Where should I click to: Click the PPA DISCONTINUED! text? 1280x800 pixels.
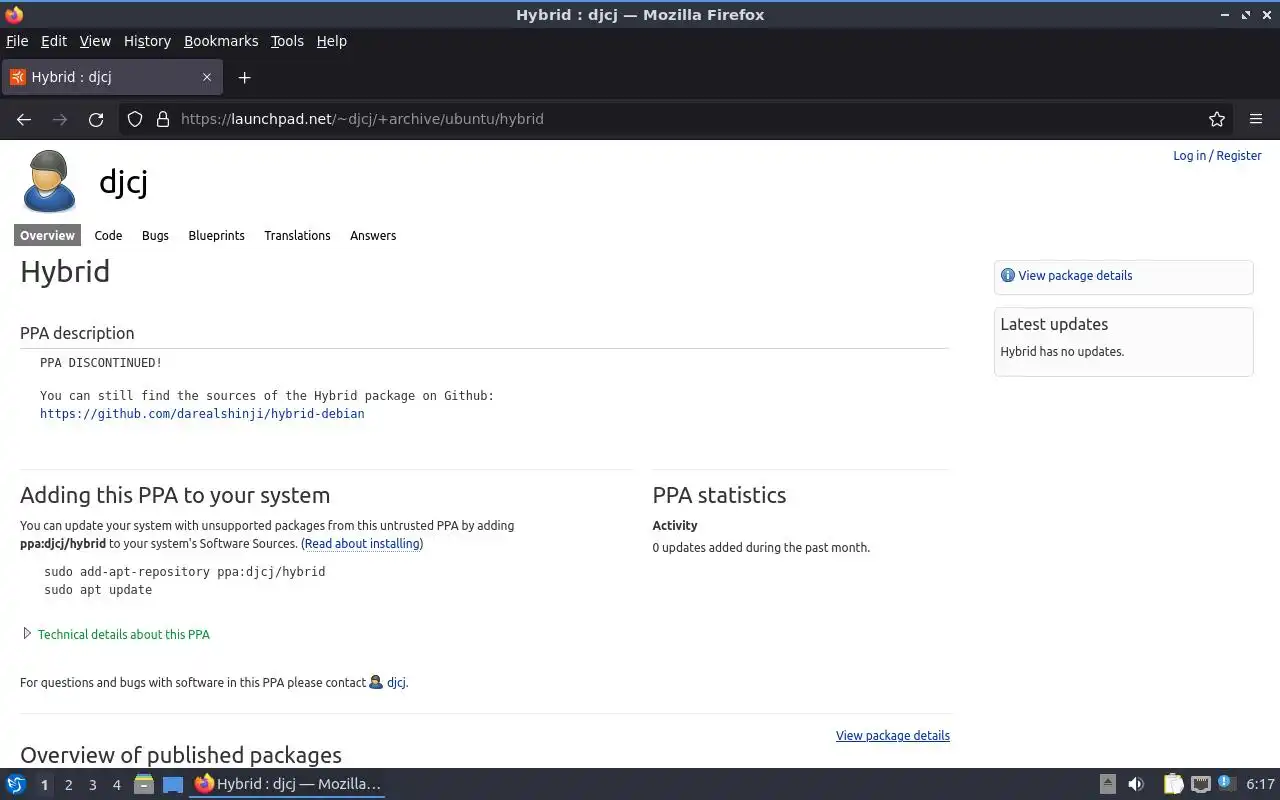tap(101, 362)
